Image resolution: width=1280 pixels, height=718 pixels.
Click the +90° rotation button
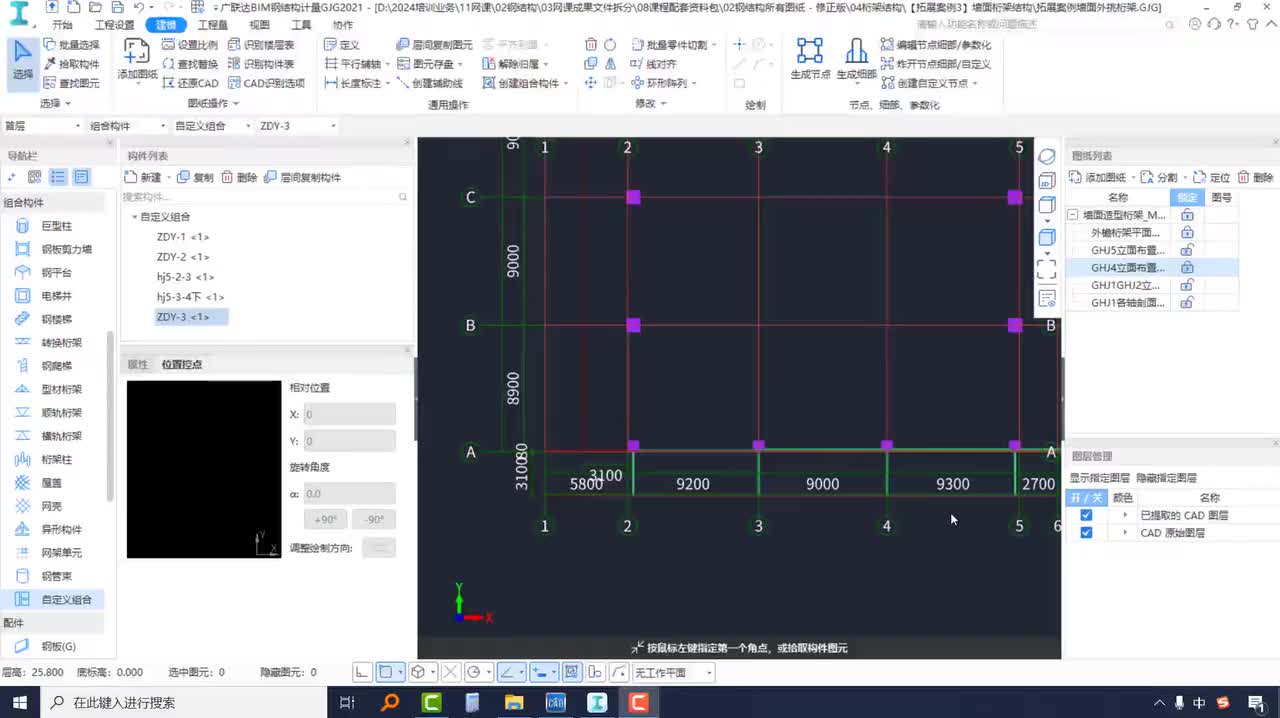click(x=326, y=519)
